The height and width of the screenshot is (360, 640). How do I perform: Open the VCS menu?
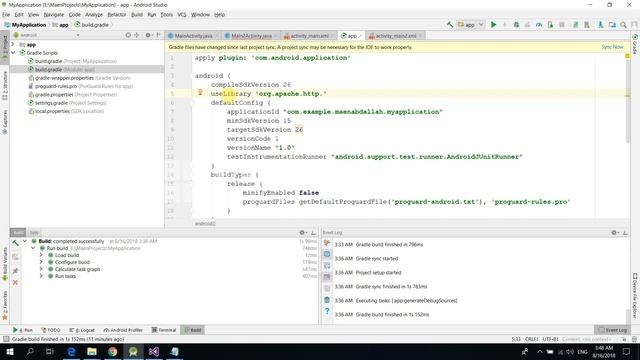(x=182, y=15)
